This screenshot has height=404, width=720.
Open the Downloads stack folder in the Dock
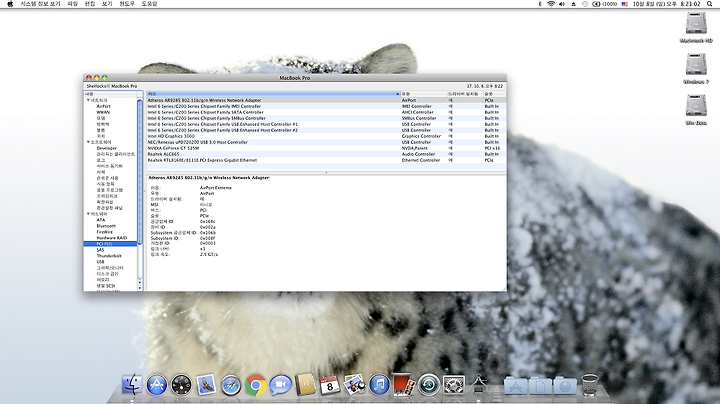pyautogui.click(x=565, y=386)
